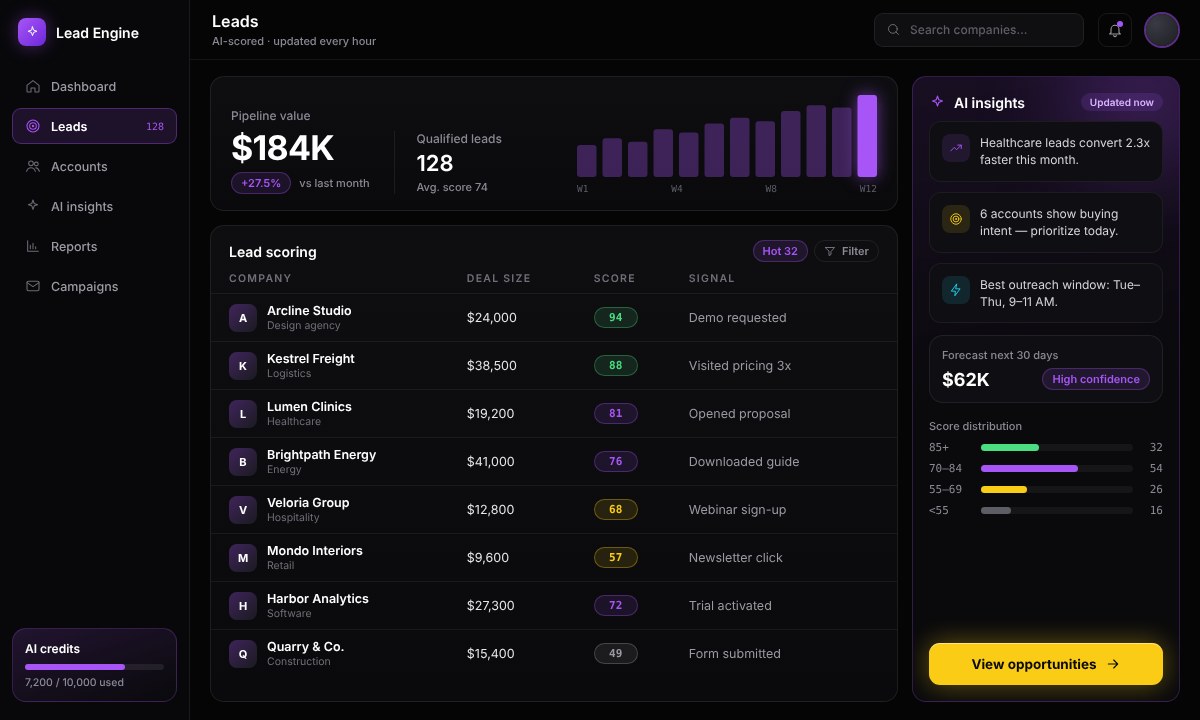Click the score 94 badge for Arcline Studio
Screen dimensions: 1200x720
coord(616,318)
